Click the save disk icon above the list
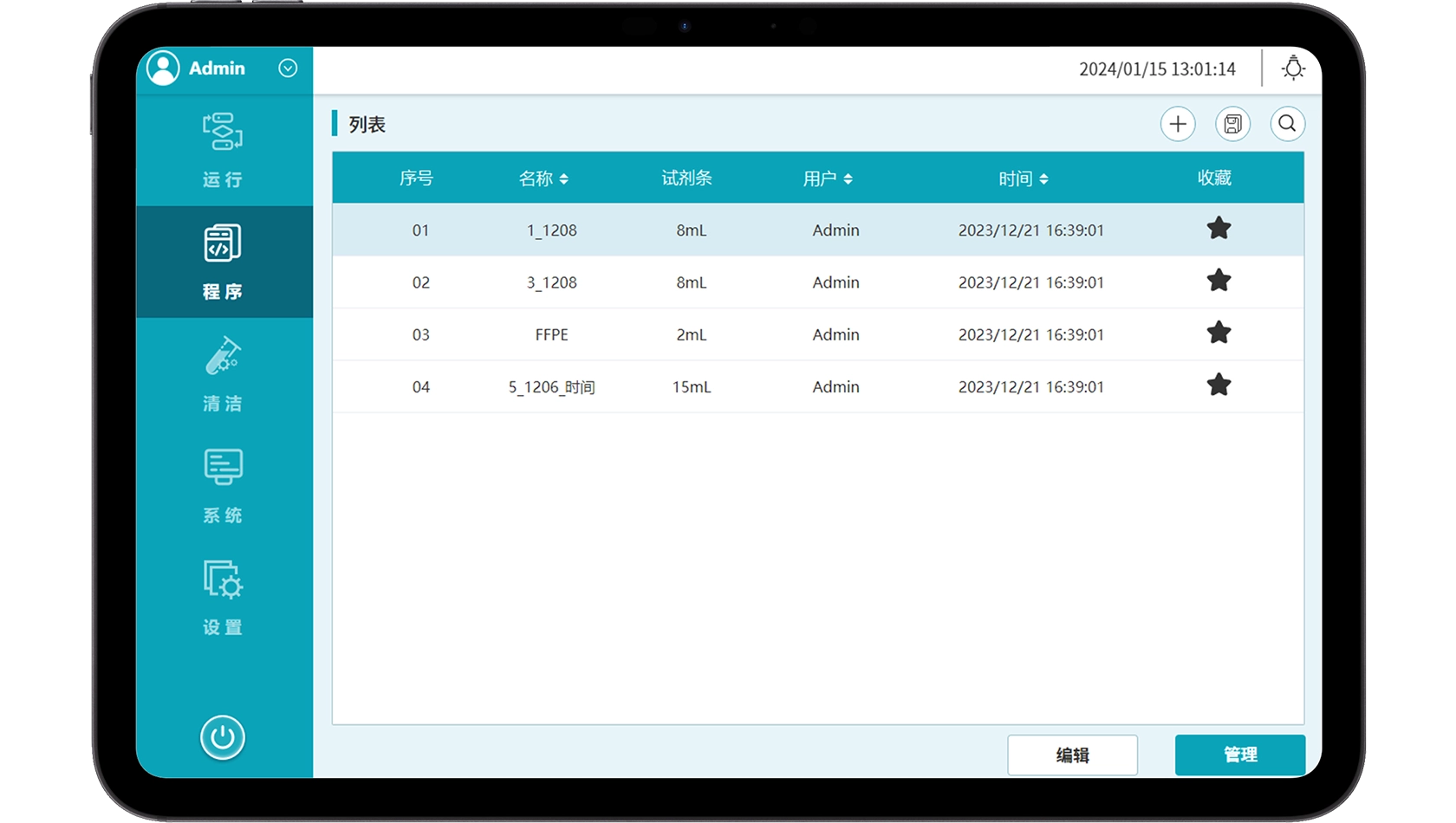The image size is (1456, 823). (1232, 124)
